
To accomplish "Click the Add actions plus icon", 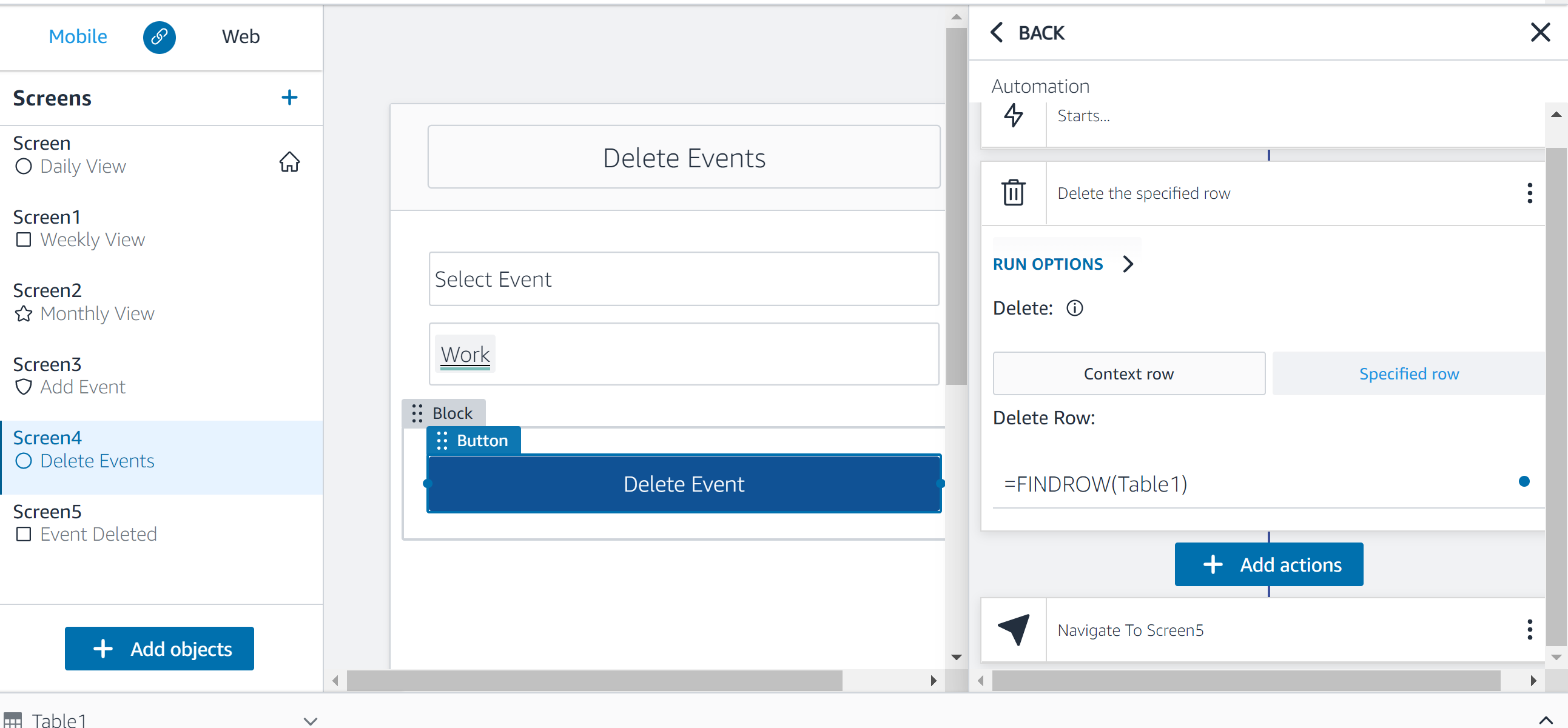I will [x=1213, y=564].
